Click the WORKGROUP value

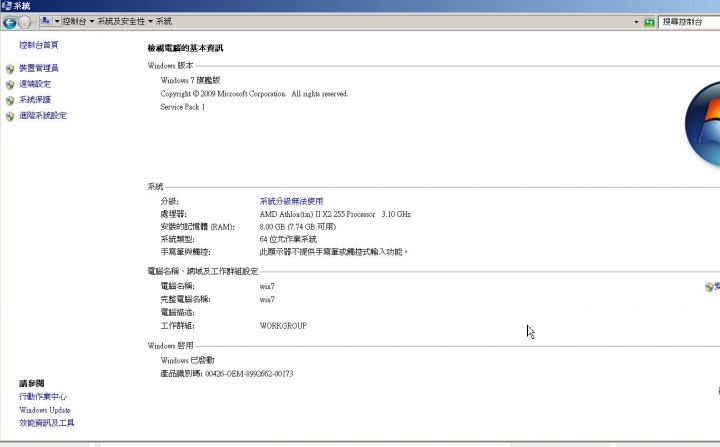pos(283,326)
